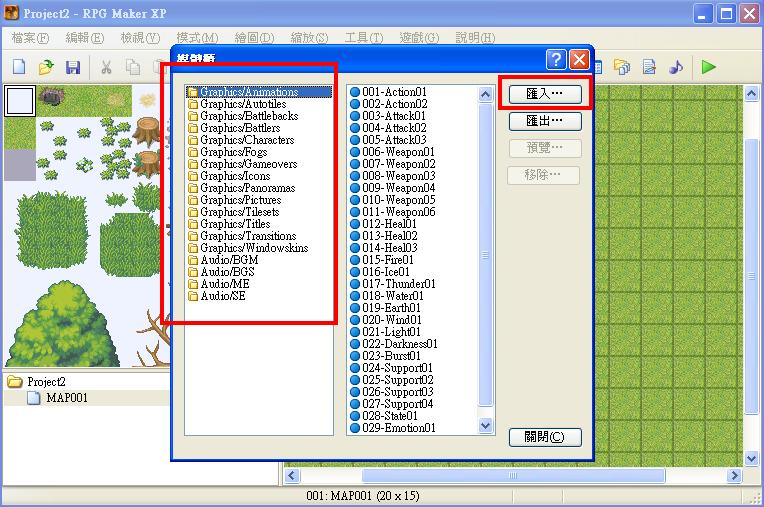Select the Graphics/Autotiles folder
Screen dimensions: 764x507
(x=237, y=104)
